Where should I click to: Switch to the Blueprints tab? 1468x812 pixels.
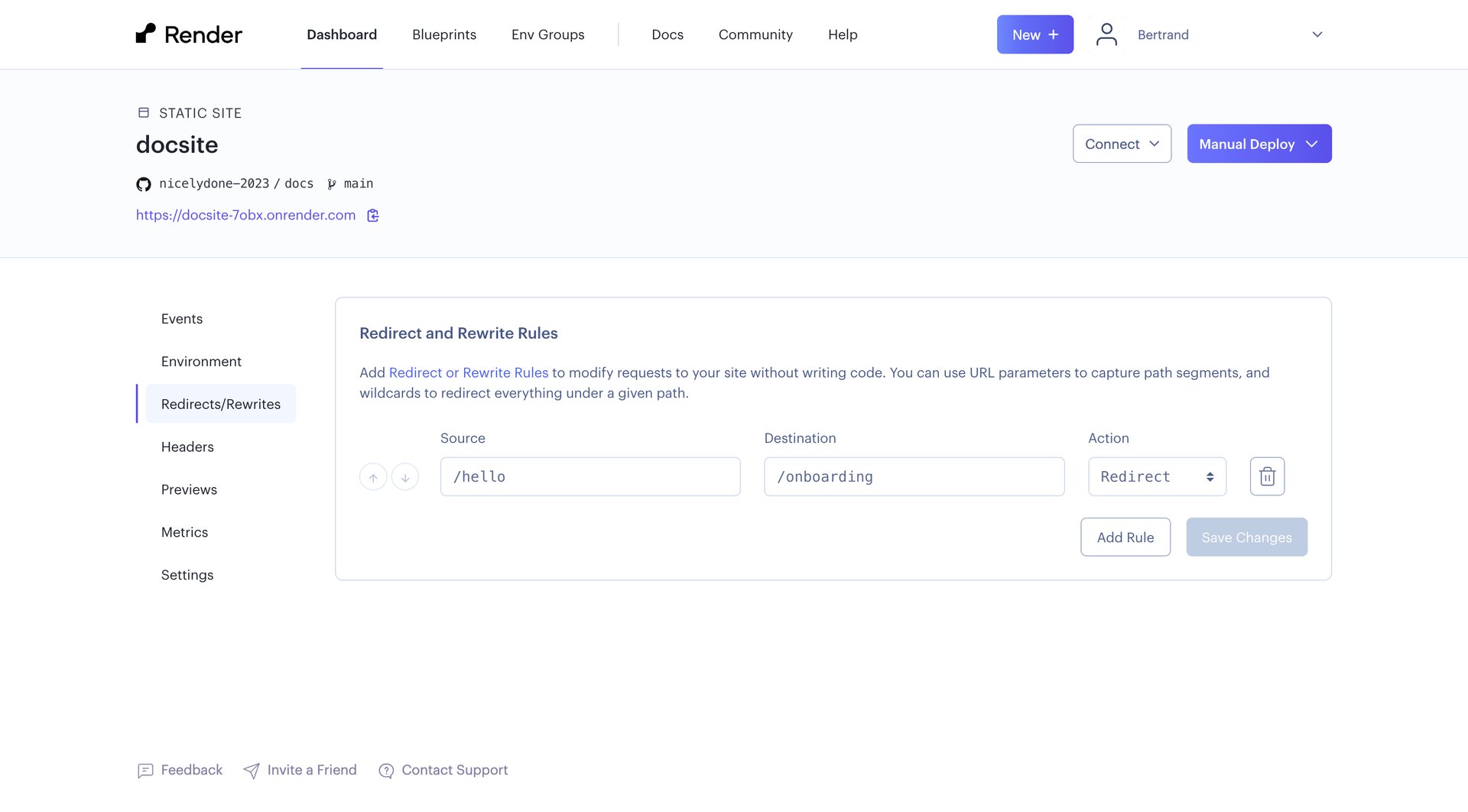443,34
